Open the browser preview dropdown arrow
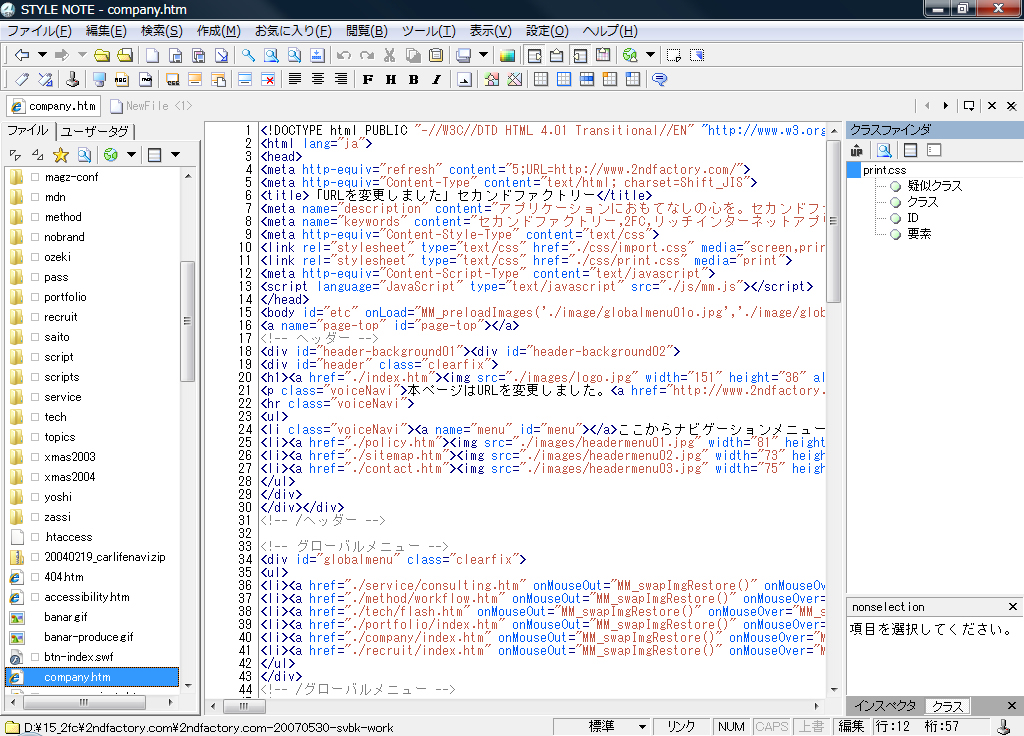The height and width of the screenshot is (736, 1024). point(650,56)
